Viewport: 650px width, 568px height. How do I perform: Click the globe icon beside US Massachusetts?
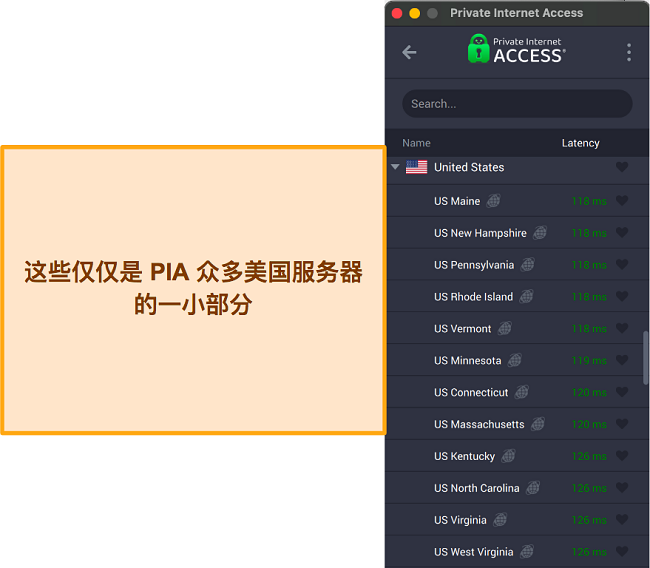coord(538,425)
